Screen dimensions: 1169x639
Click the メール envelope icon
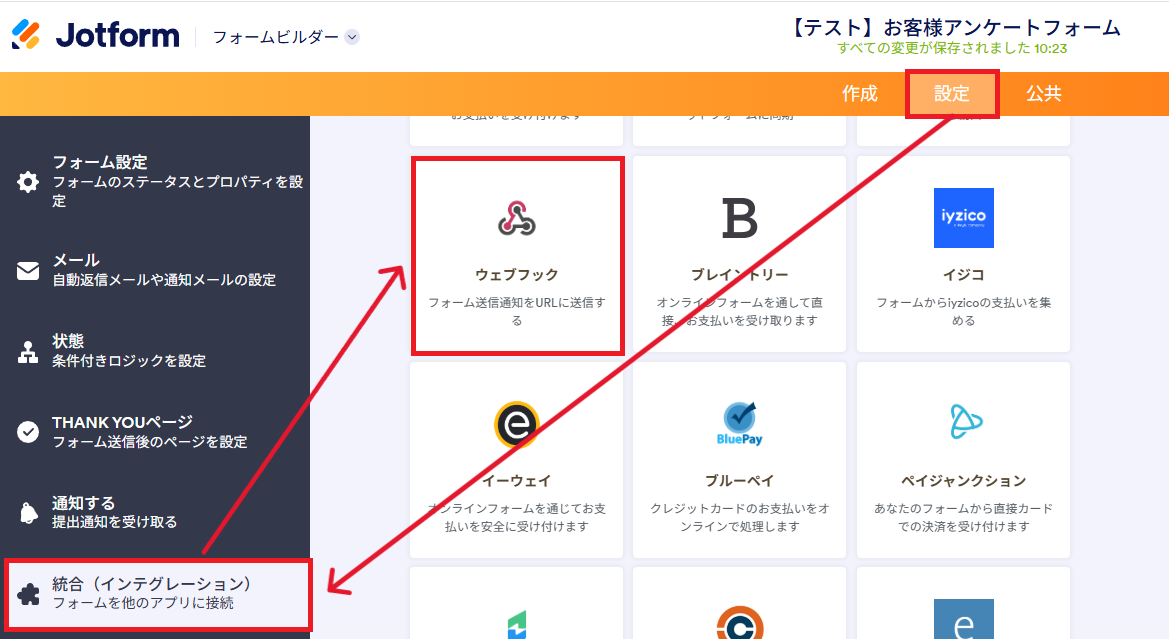point(28,270)
